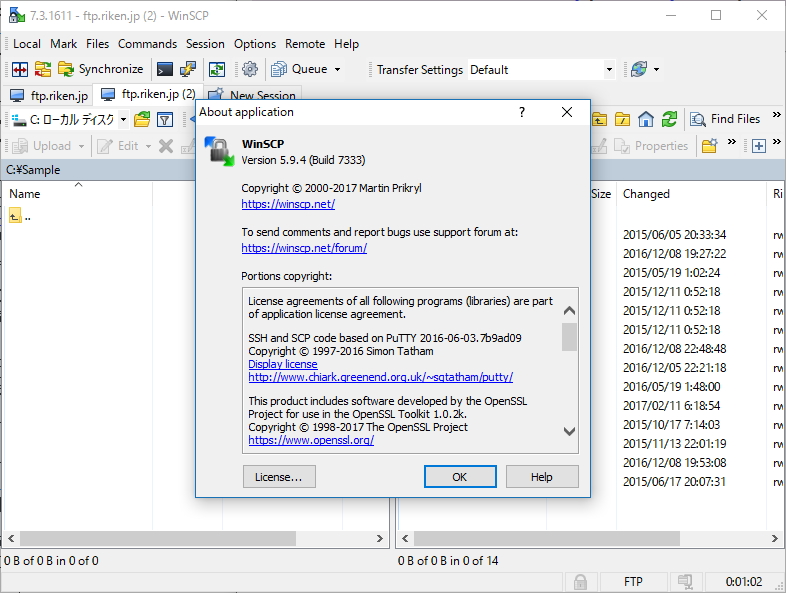Open the terminal console icon

pyautogui.click(x=165, y=69)
